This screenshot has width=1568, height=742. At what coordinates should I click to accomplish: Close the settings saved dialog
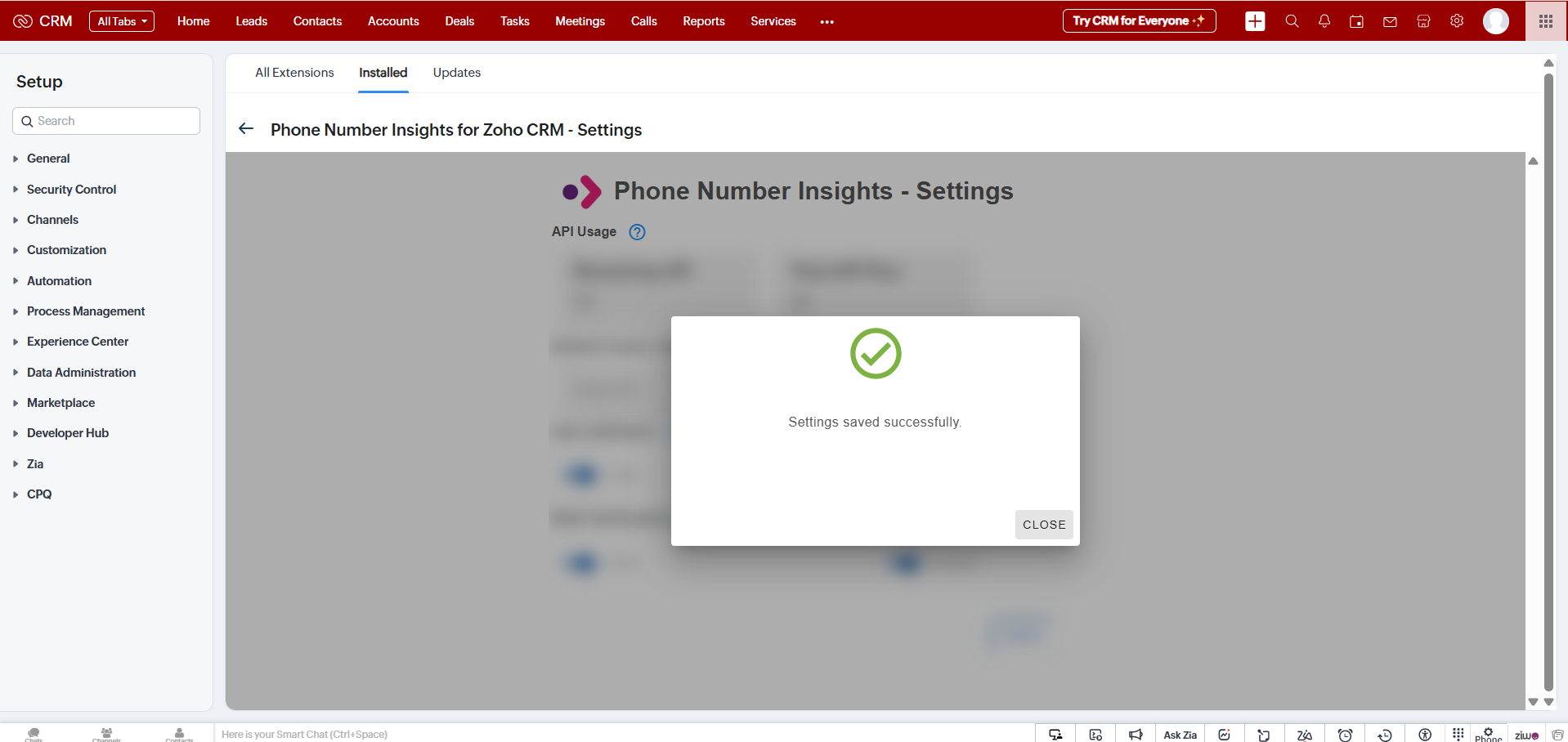click(x=1044, y=525)
